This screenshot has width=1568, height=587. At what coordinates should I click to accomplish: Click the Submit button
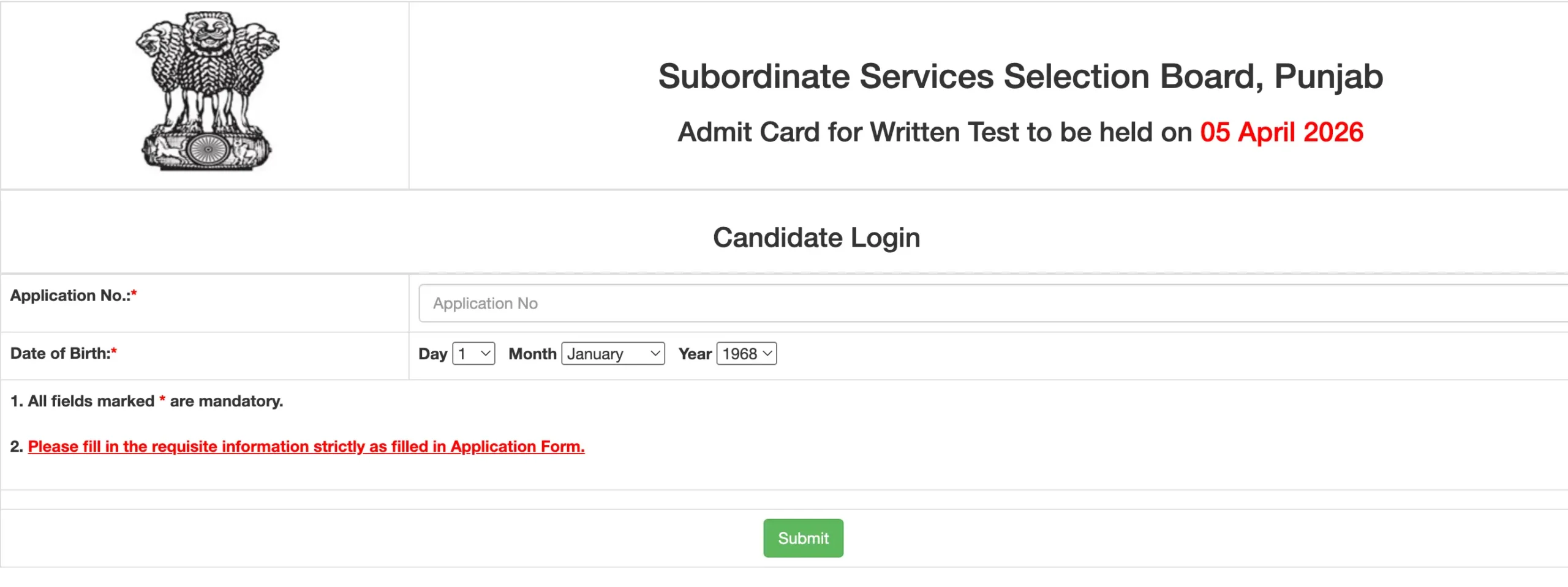tap(803, 538)
